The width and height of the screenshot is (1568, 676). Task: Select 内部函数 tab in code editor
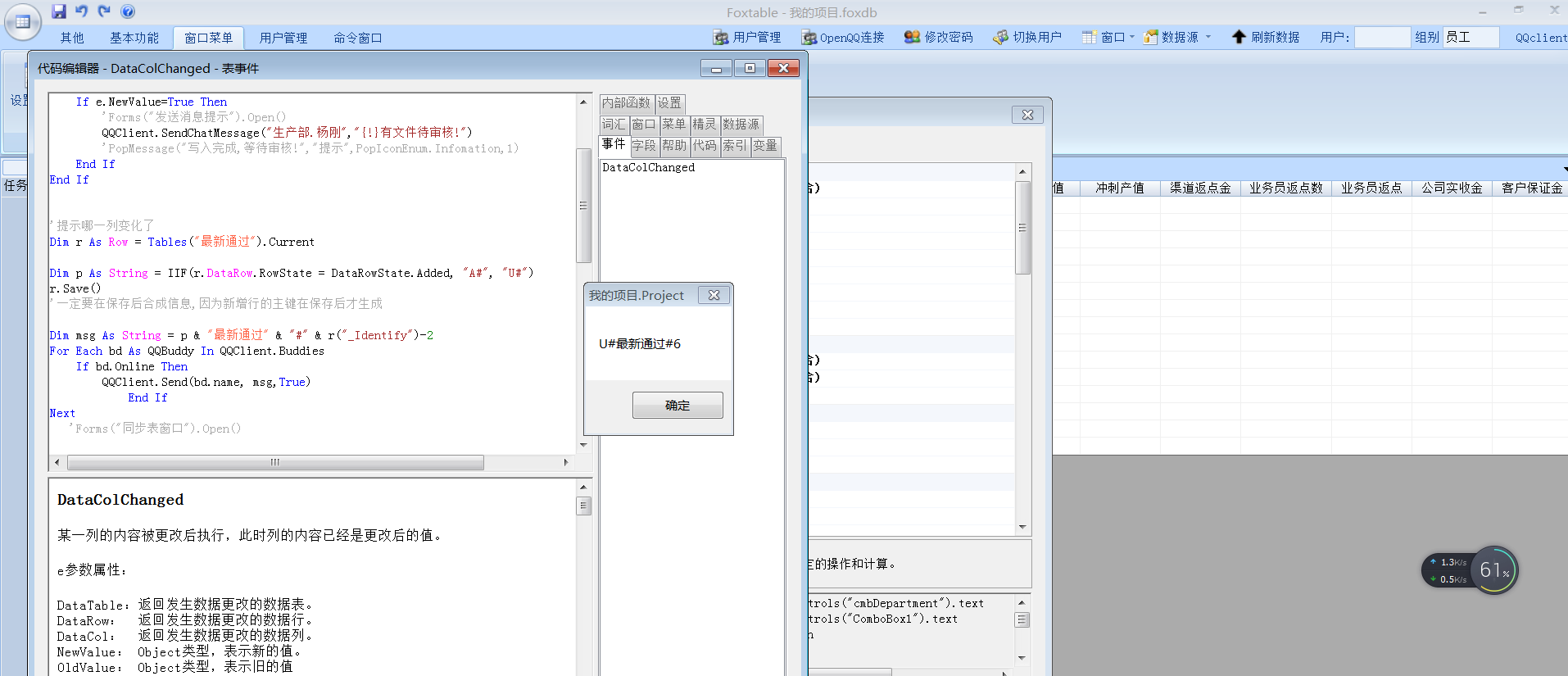point(626,102)
